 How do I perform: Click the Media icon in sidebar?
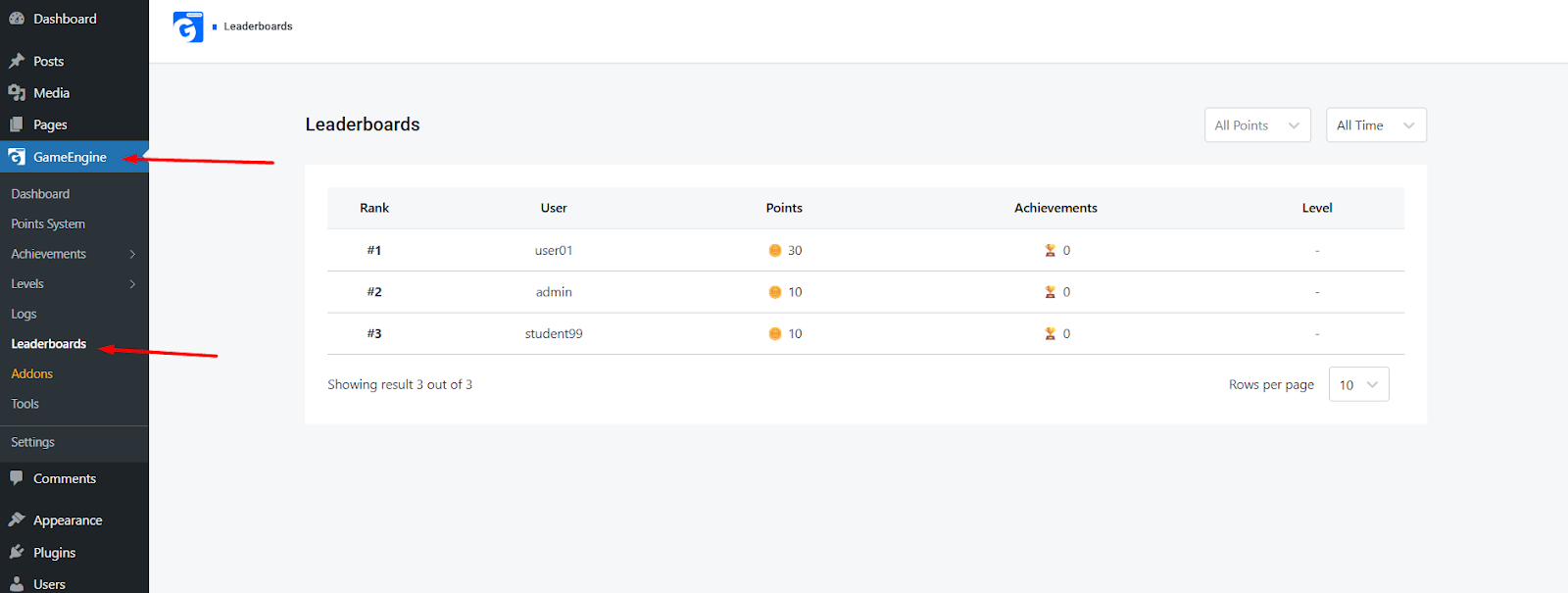[x=17, y=92]
